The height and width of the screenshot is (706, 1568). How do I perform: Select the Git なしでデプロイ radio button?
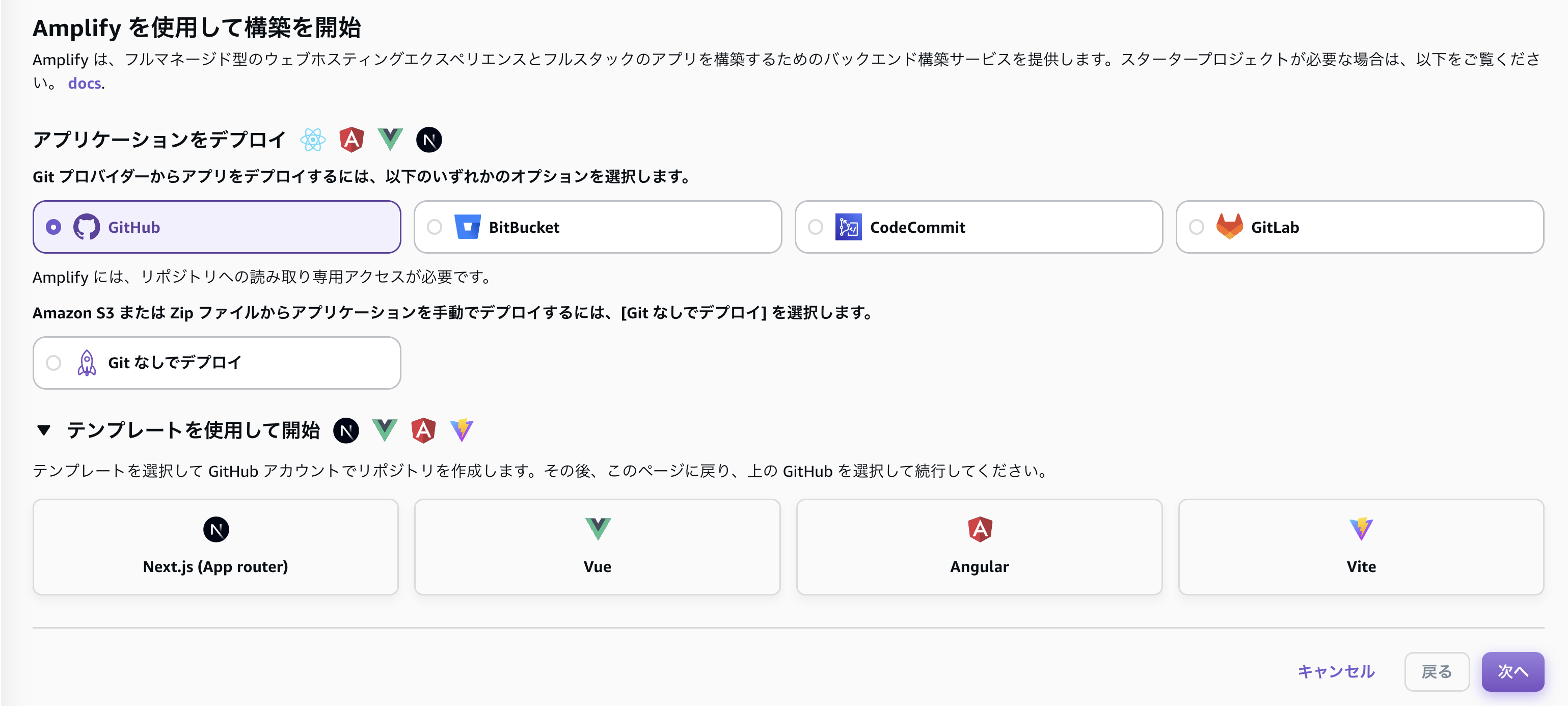coord(53,362)
